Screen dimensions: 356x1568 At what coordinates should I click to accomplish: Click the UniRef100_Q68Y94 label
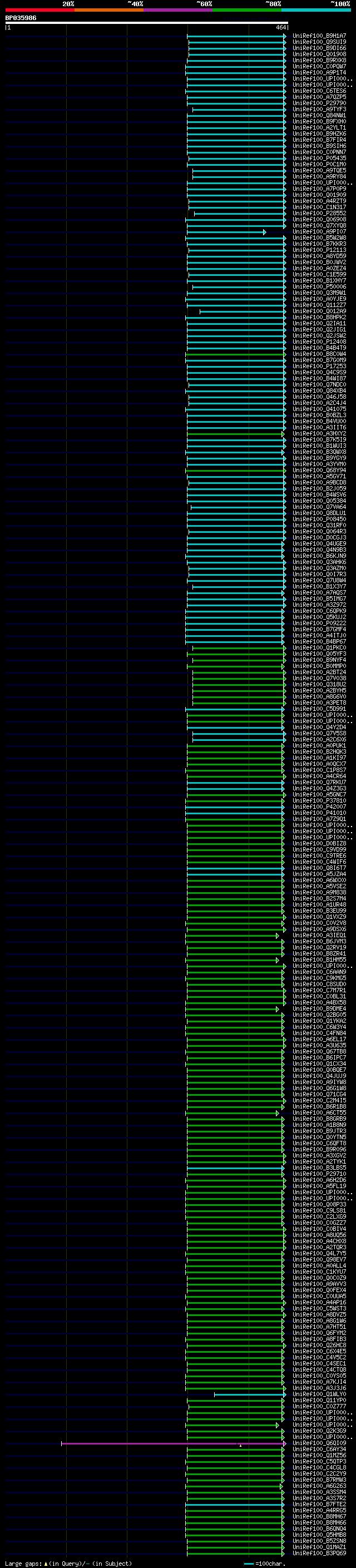point(319,471)
